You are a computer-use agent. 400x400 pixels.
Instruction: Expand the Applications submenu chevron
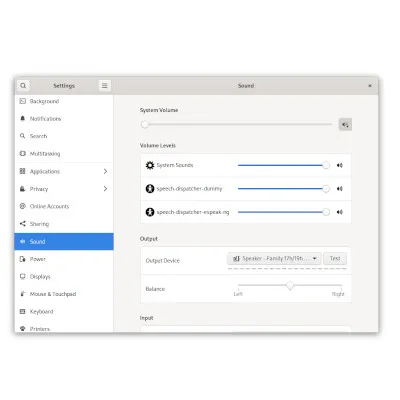click(x=105, y=171)
